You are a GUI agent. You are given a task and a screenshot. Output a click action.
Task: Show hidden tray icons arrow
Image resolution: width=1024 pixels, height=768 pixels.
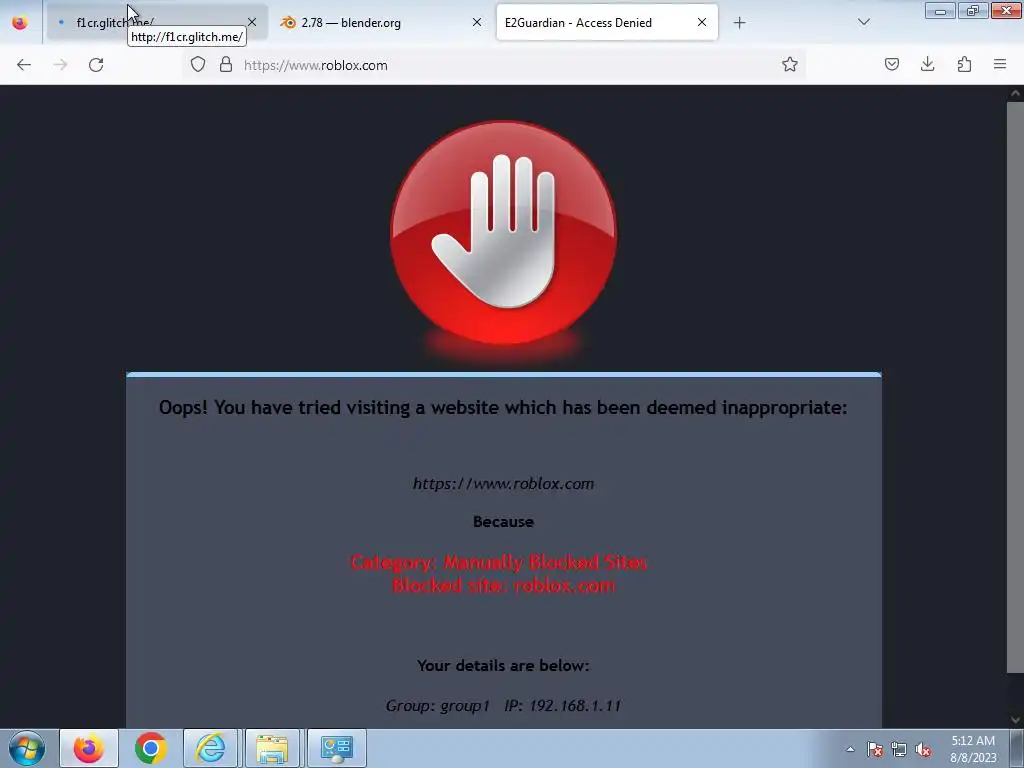tap(850, 749)
